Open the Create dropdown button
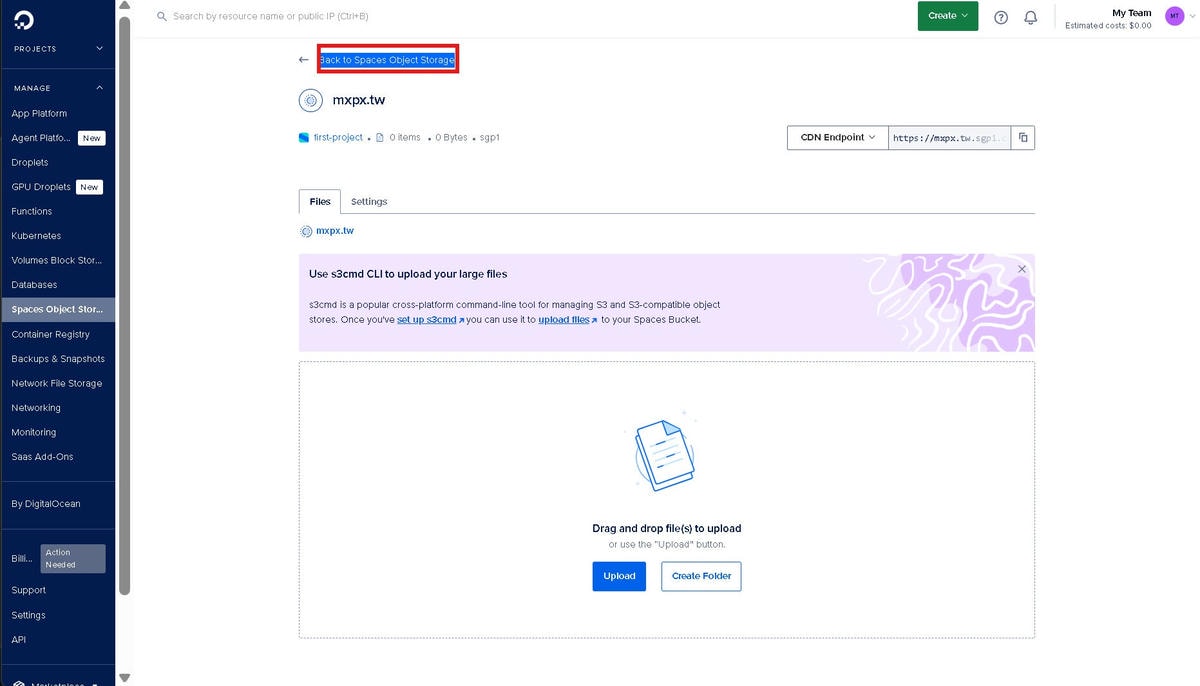Screen dimensions: 1200x686 [947, 16]
